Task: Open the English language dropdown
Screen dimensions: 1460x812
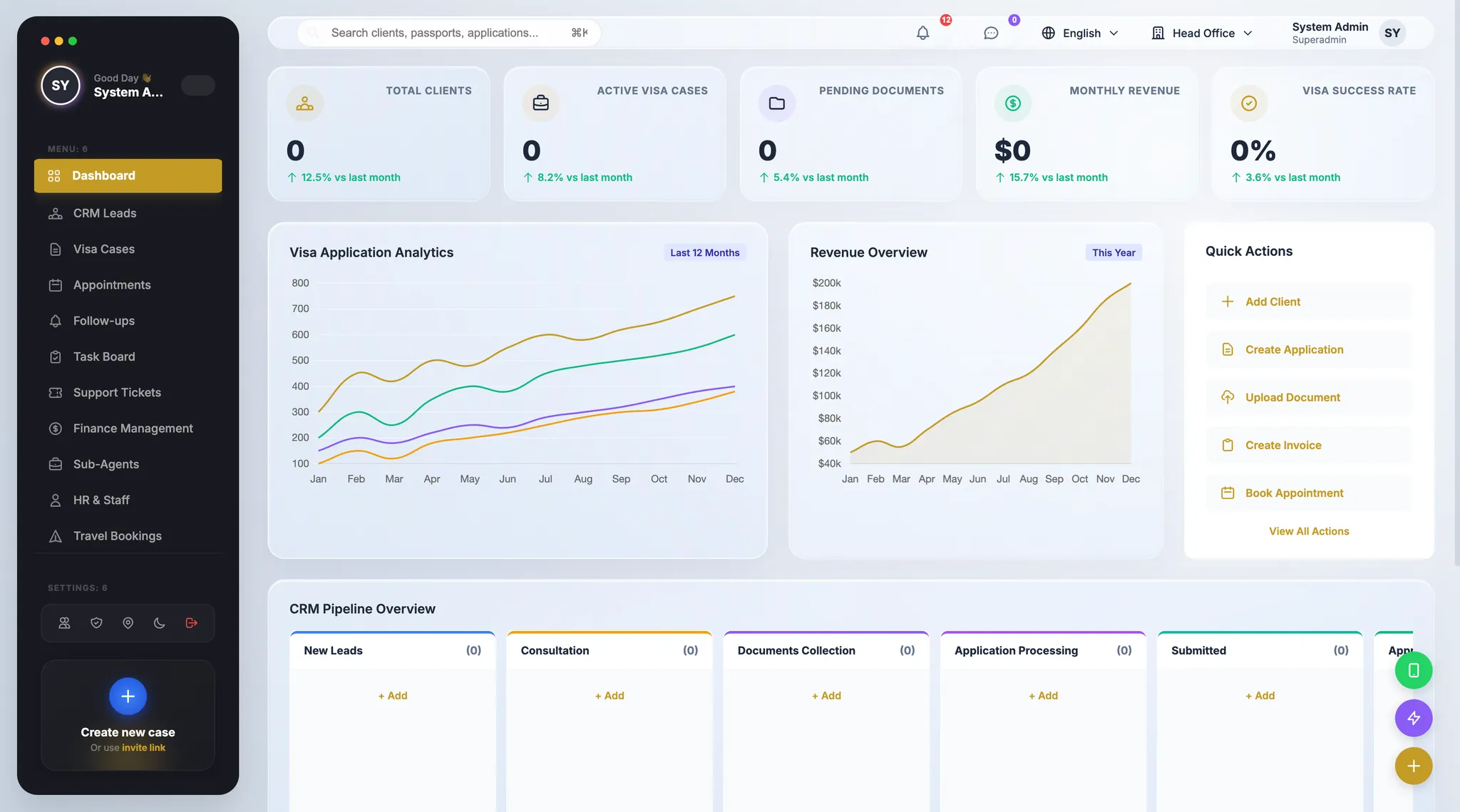Action: coord(1080,33)
